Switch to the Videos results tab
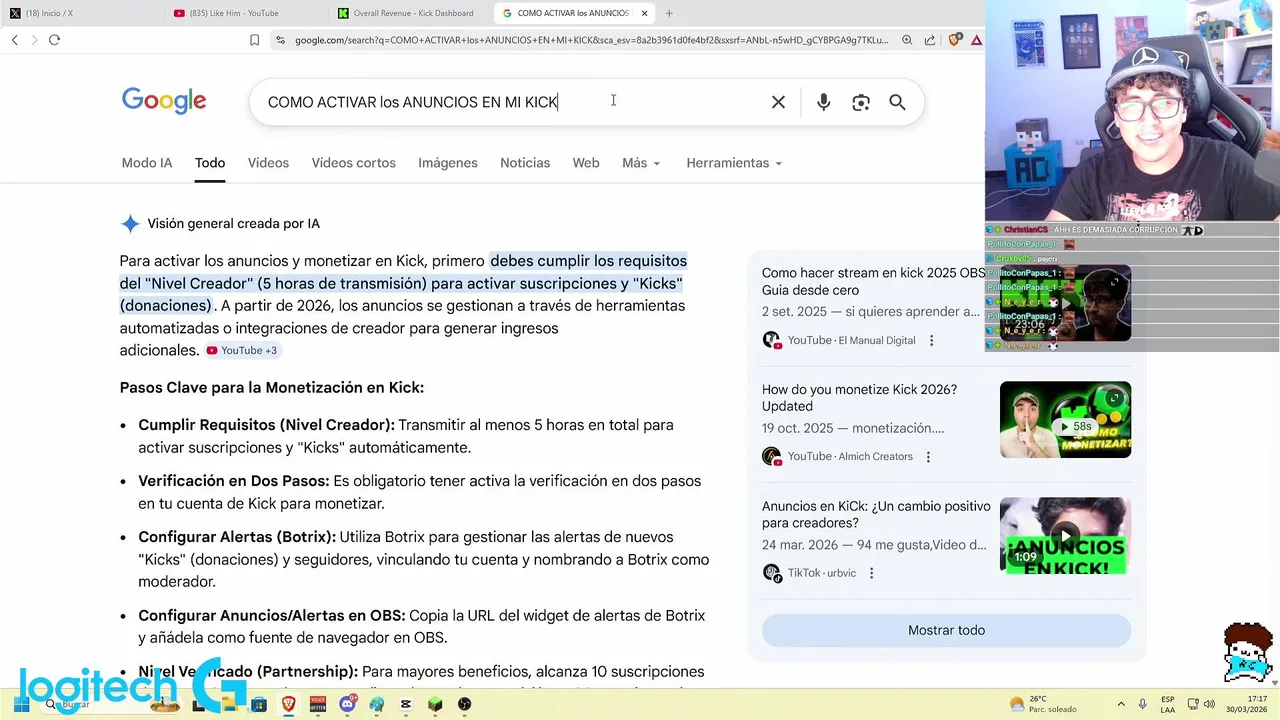This screenshot has height=720, width=1280. coord(268,163)
